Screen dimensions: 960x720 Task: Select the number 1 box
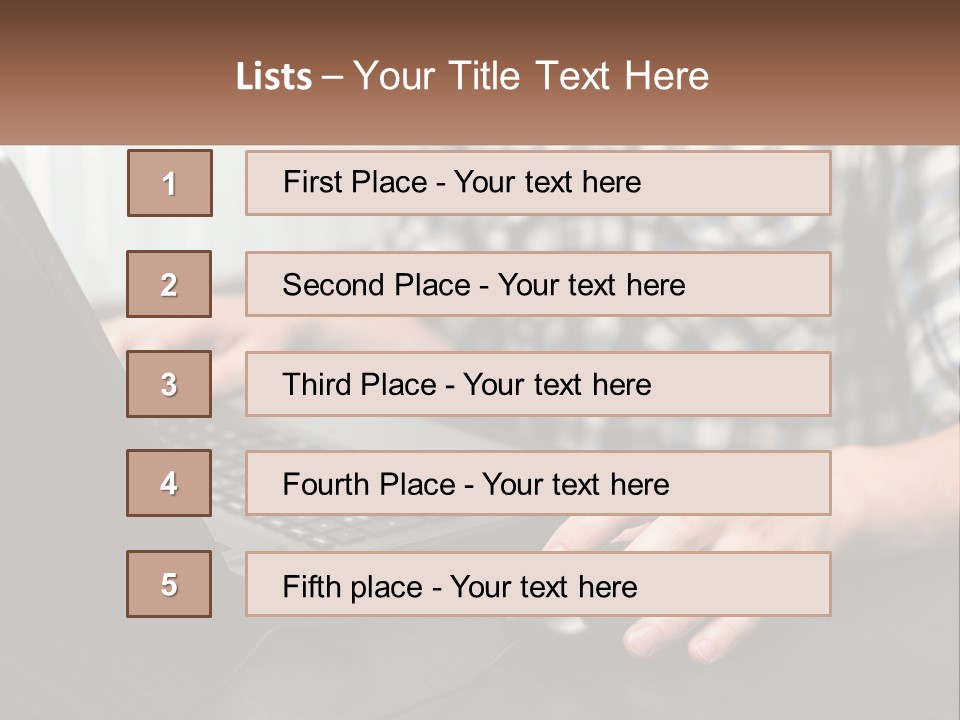coord(169,183)
